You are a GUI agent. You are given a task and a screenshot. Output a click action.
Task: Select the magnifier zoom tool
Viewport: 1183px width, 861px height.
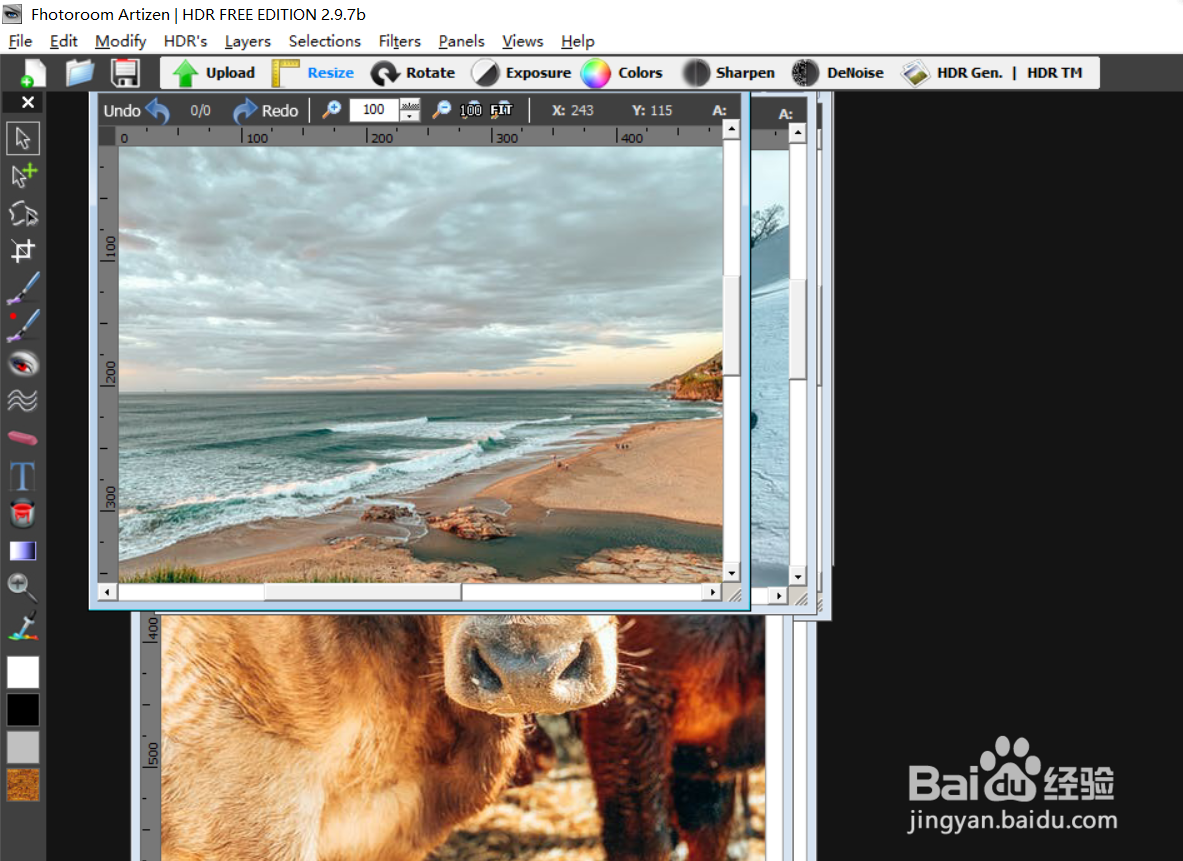point(23,588)
